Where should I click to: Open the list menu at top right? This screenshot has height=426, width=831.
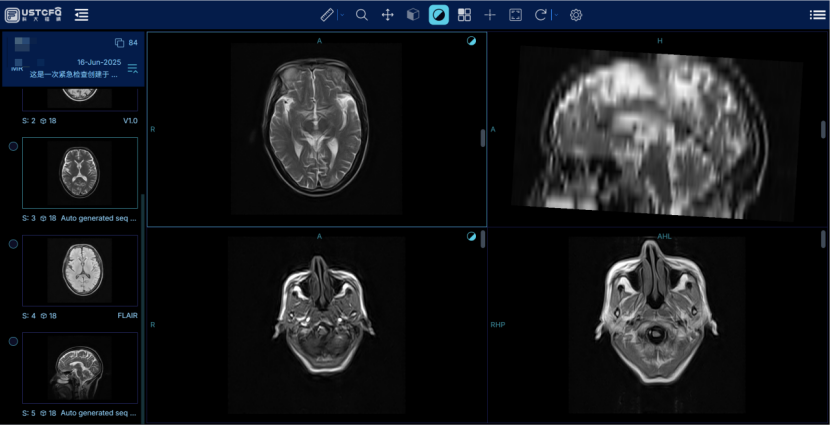pos(817,15)
